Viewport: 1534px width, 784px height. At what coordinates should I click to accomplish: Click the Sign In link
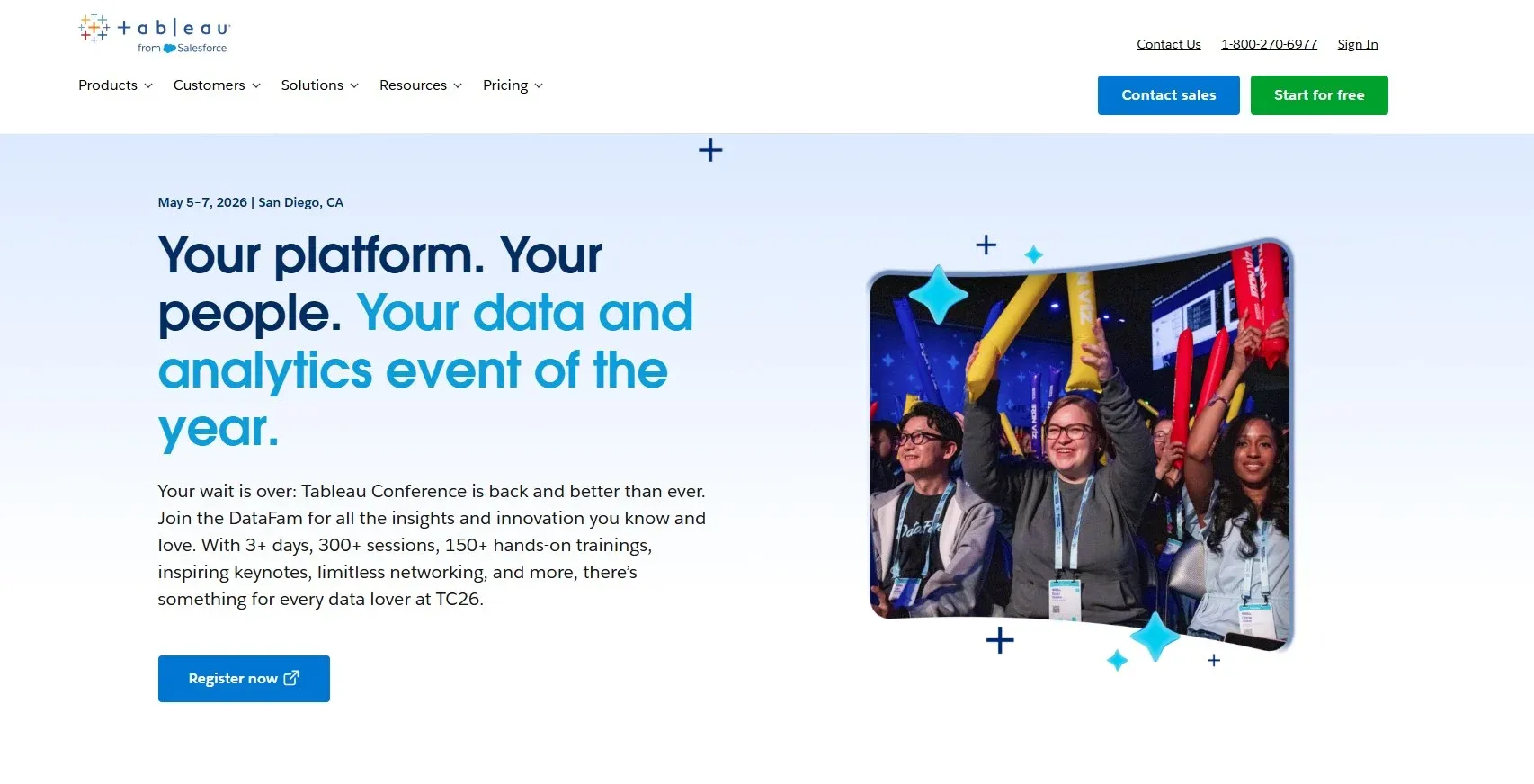1357,44
